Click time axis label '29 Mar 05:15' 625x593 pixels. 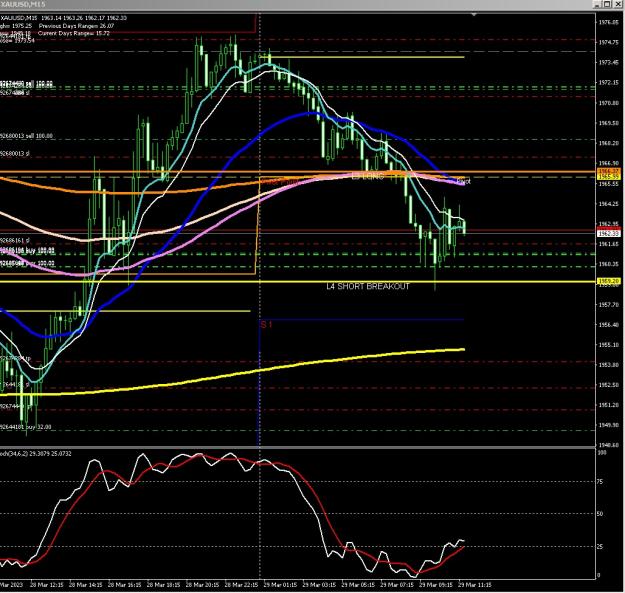(x=358, y=585)
